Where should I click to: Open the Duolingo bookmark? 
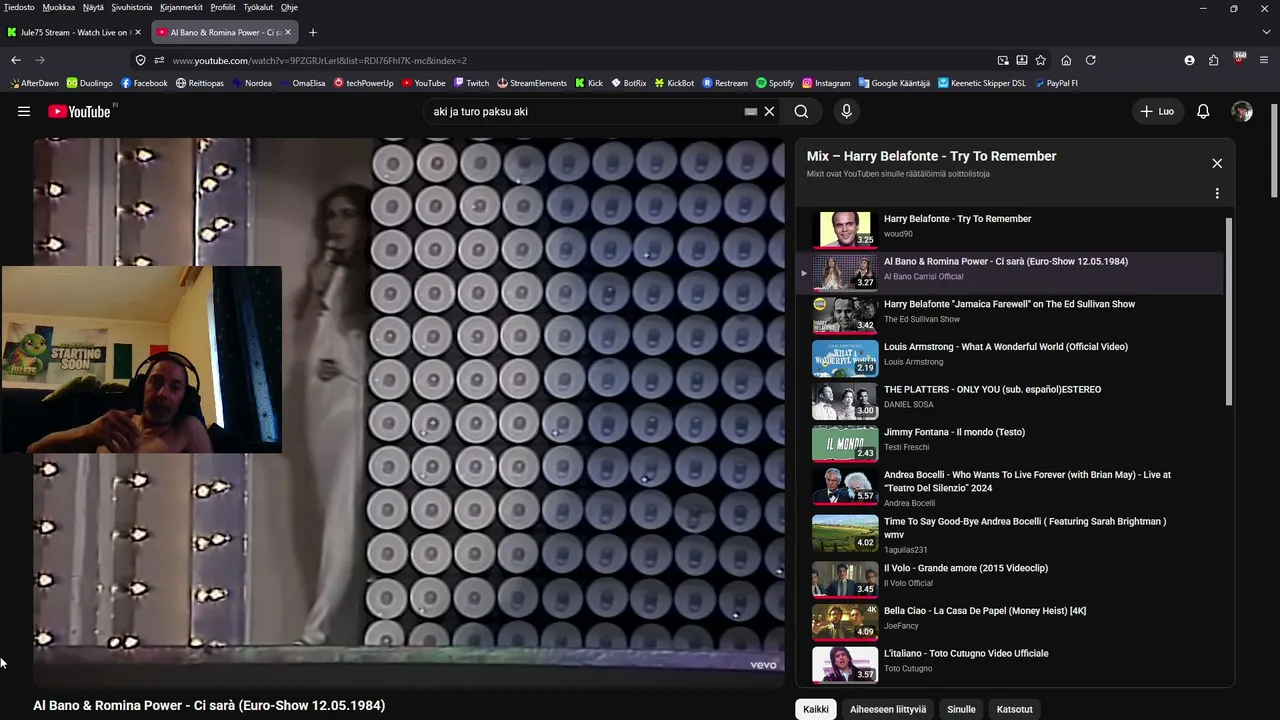[x=89, y=83]
